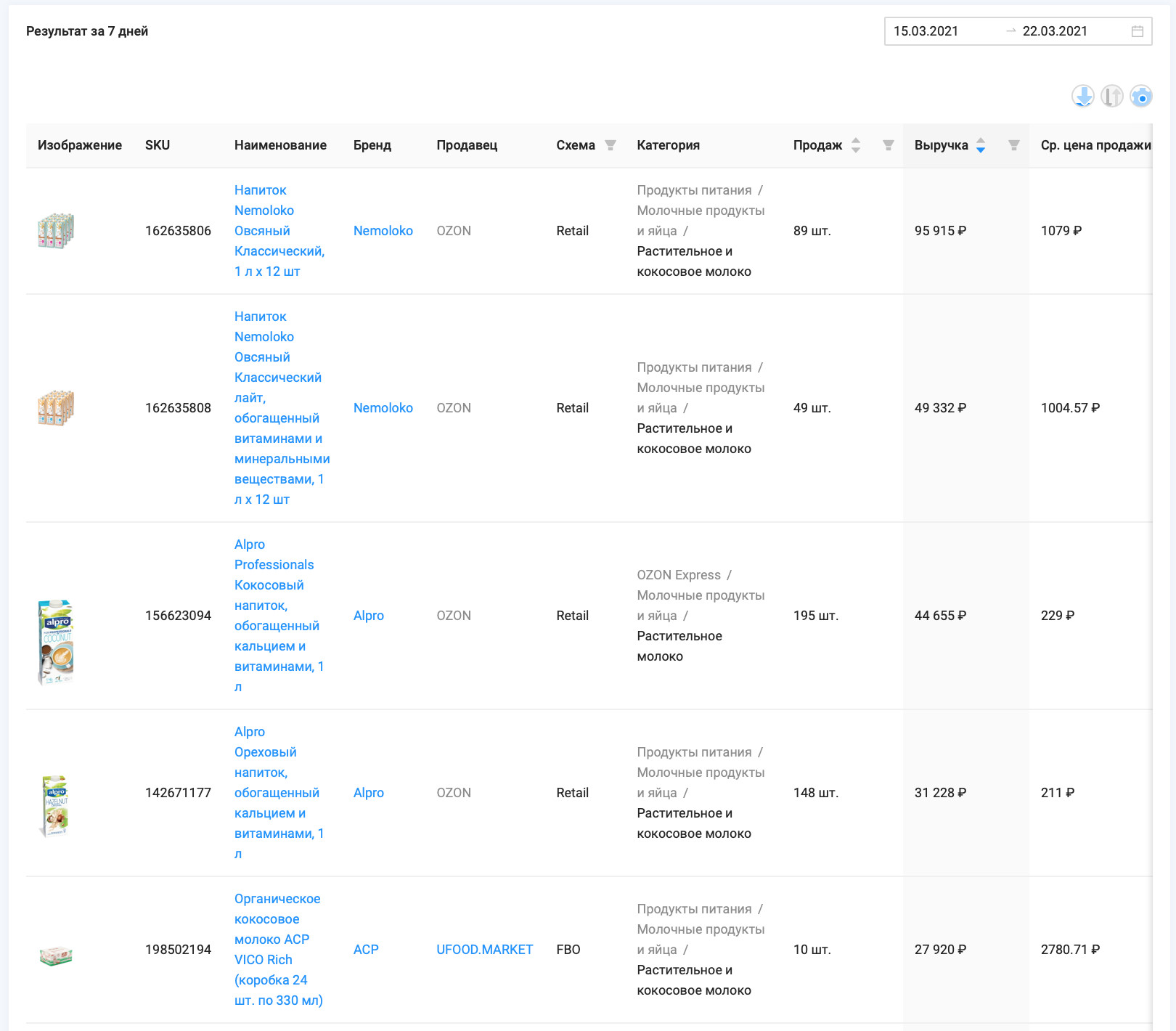Open Nemoloko brand link for SKU 162635806
This screenshot has width=1176, height=1031.
point(383,231)
